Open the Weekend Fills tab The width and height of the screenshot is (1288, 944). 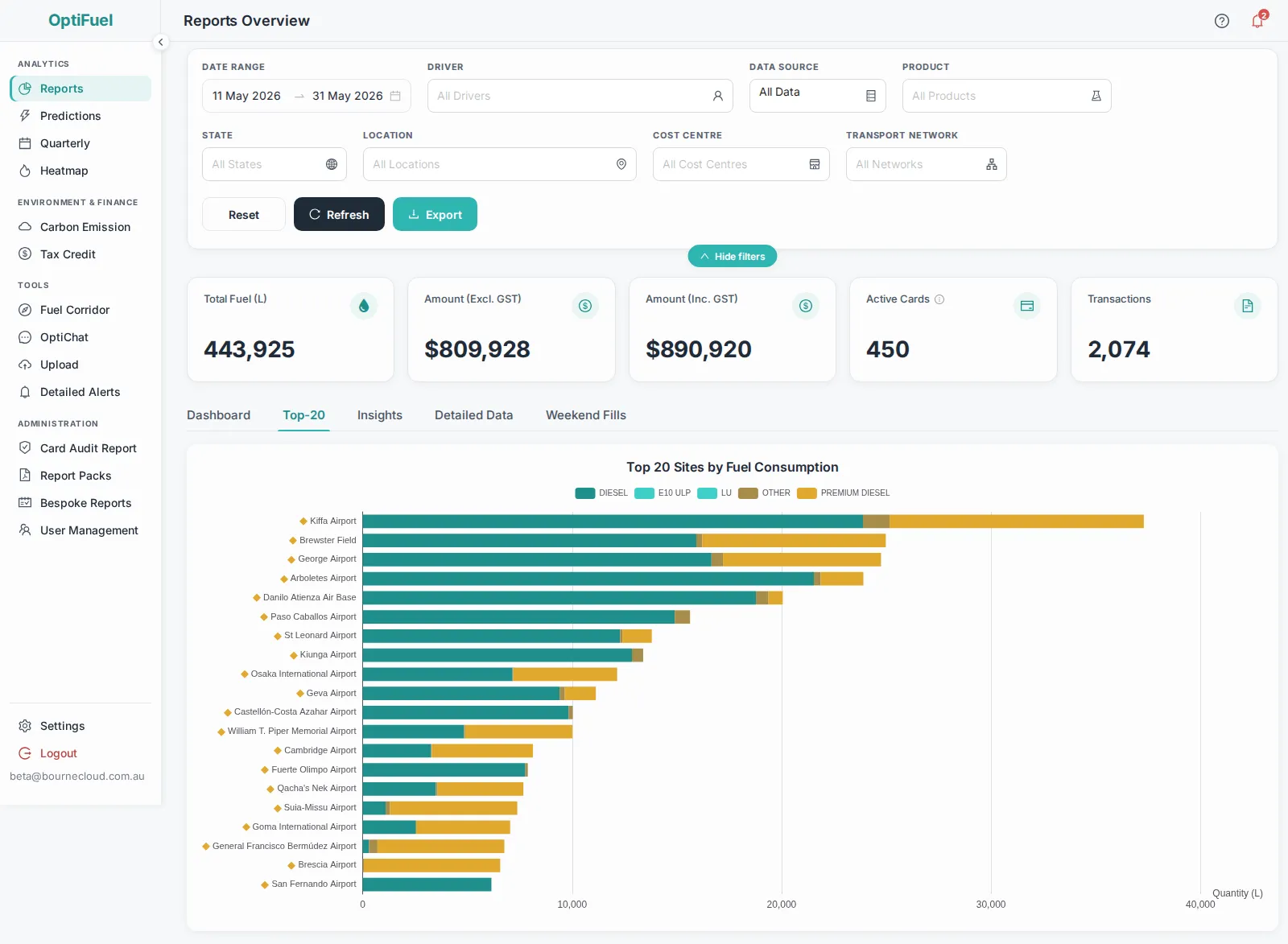click(586, 415)
